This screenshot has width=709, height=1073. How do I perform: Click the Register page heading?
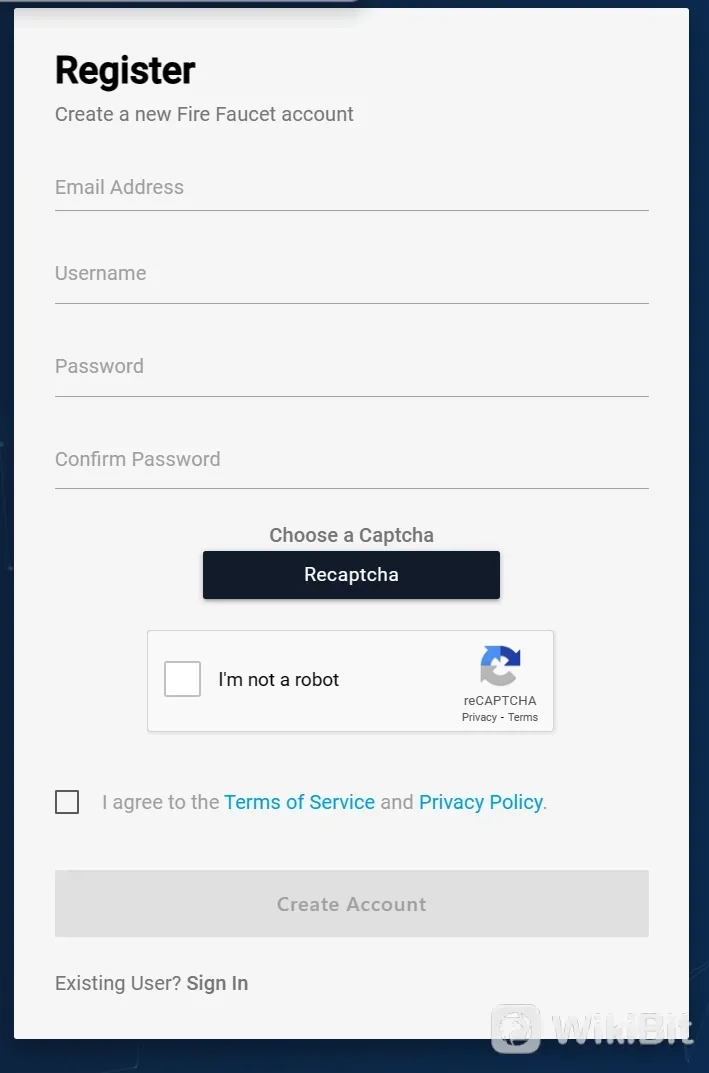[x=124, y=70]
